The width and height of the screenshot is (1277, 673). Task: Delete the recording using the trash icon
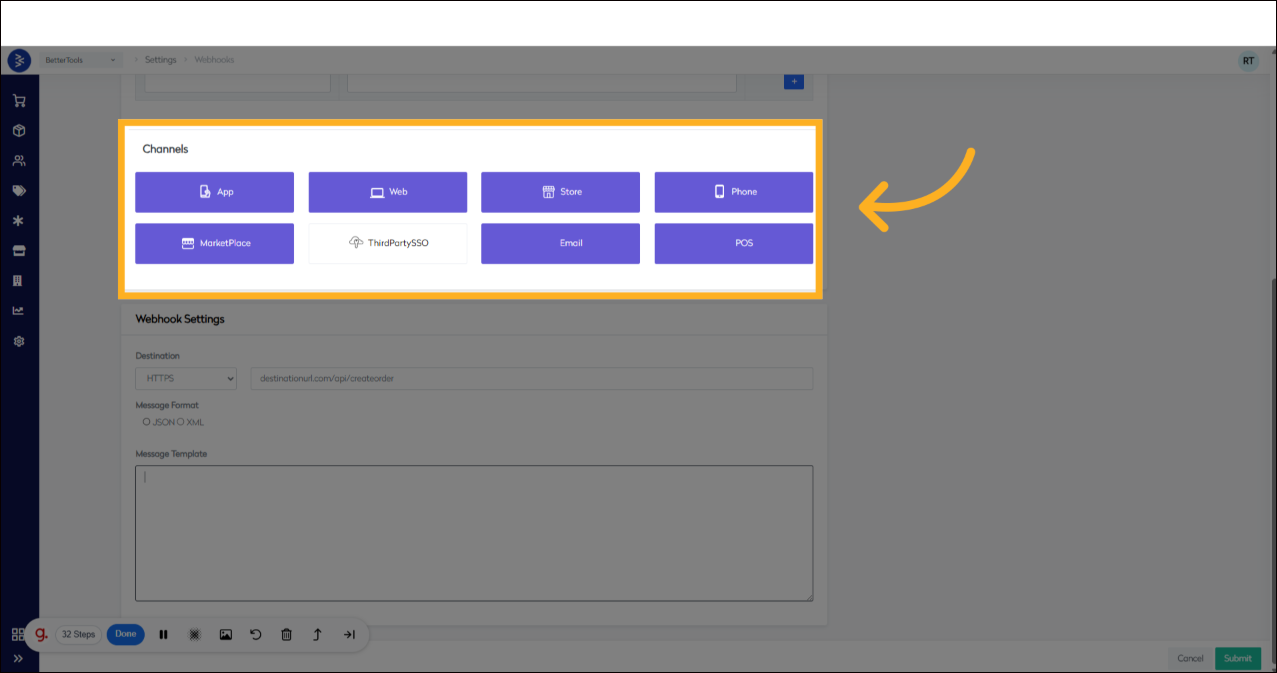(287, 634)
